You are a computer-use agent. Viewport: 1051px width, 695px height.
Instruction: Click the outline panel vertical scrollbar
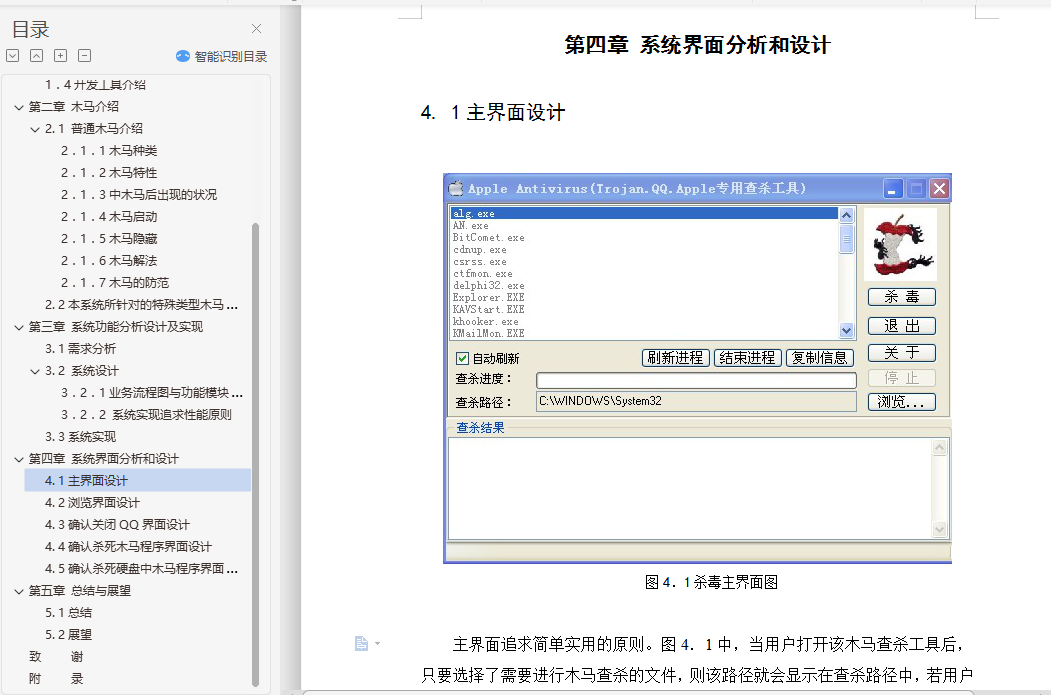point(255,454)
